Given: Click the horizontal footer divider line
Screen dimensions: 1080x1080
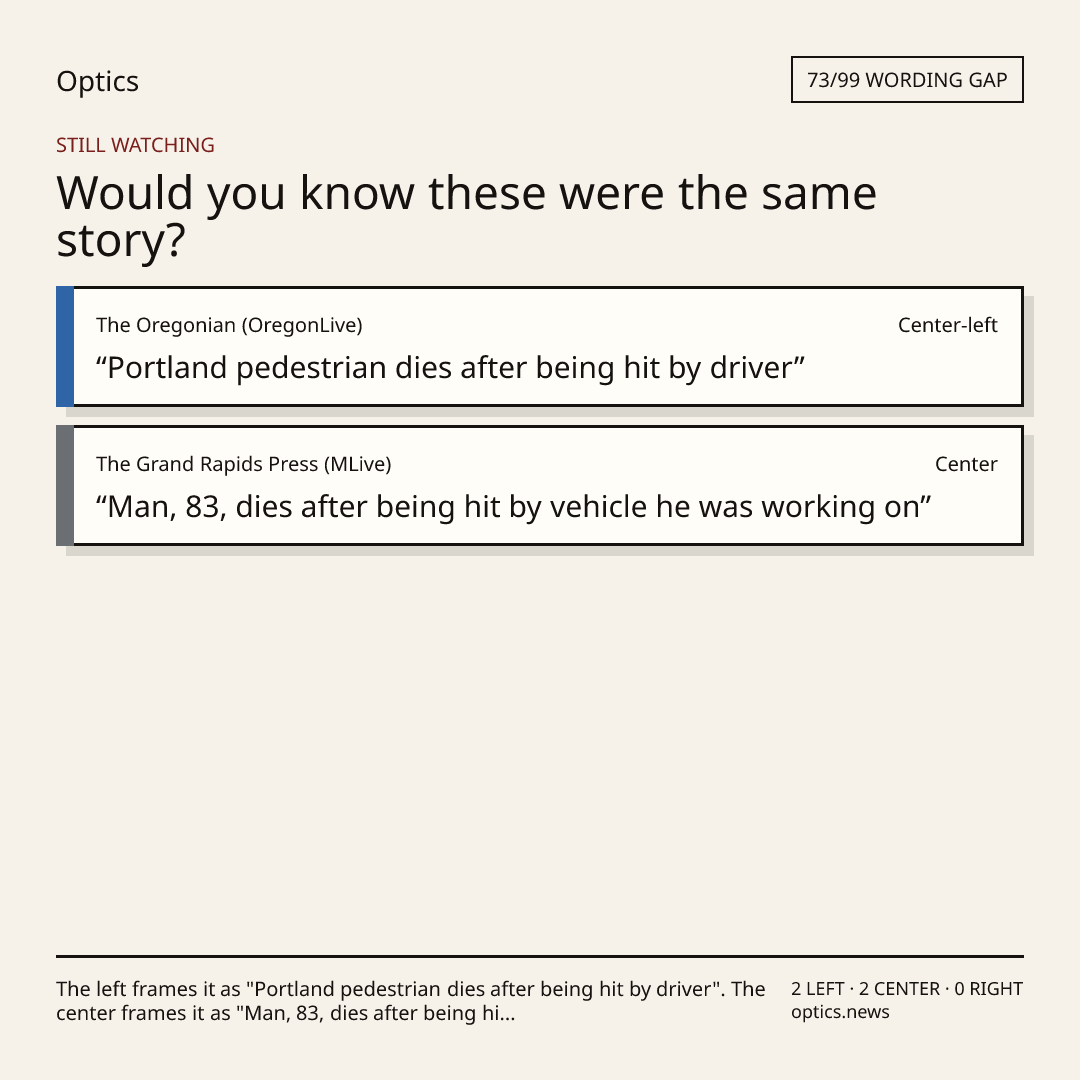Looking at the screenshot, I should point(540,956).
